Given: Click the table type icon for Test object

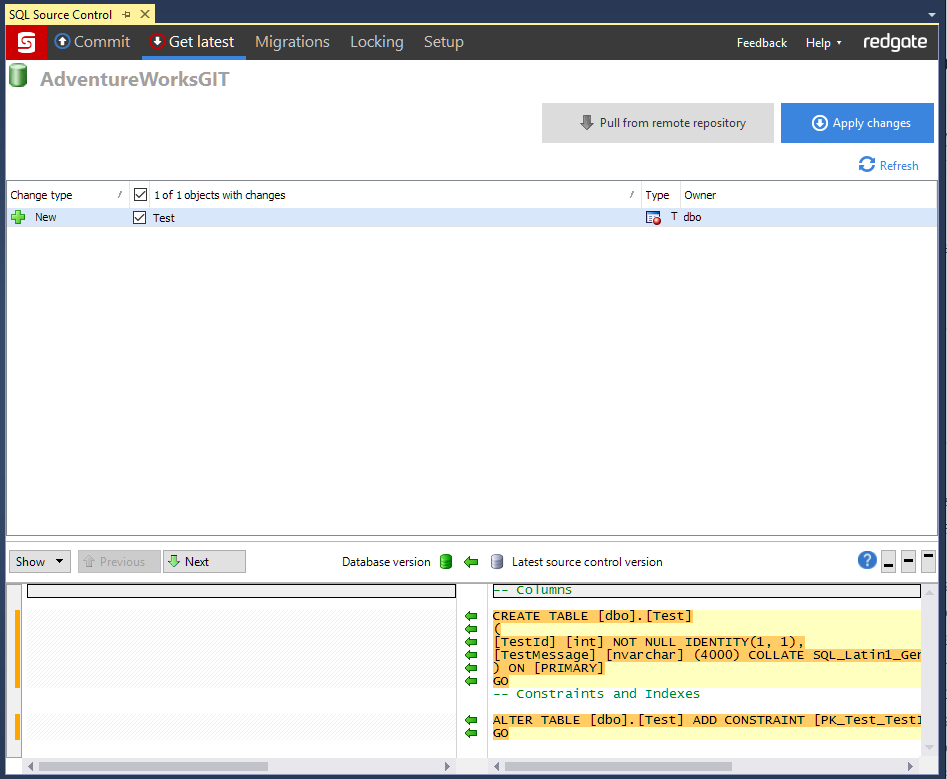Looking at the screenshot, I should point(655,216).
